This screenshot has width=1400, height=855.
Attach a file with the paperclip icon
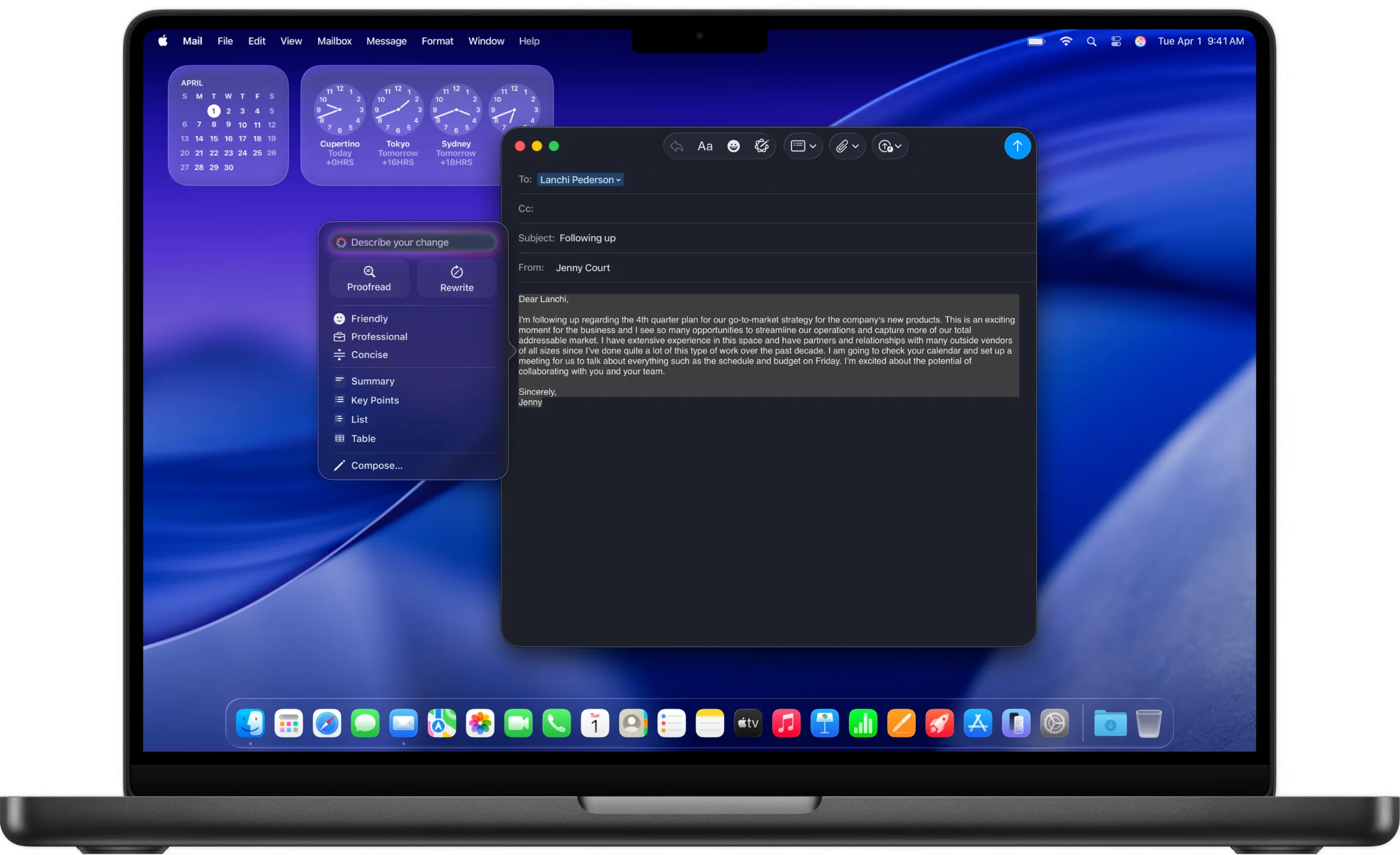pos(843,146)
